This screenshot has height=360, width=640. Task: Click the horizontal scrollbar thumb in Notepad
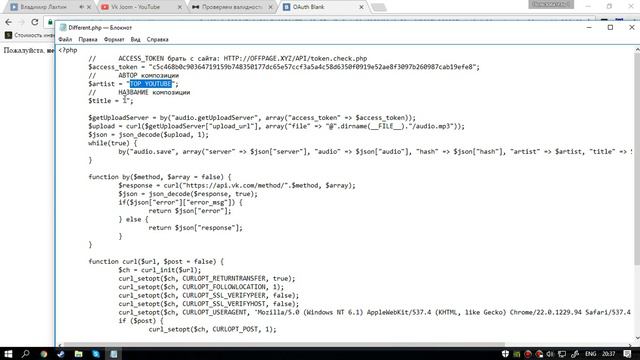284,345
